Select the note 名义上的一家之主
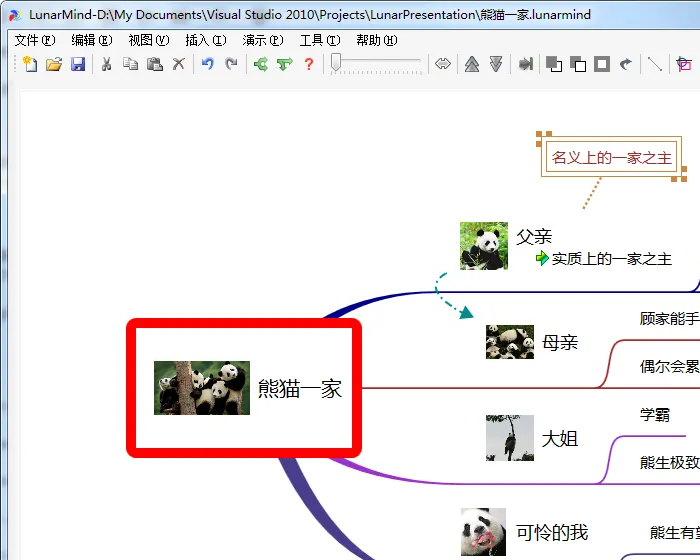Screen dimensions: 700x560 coord(611,157)
